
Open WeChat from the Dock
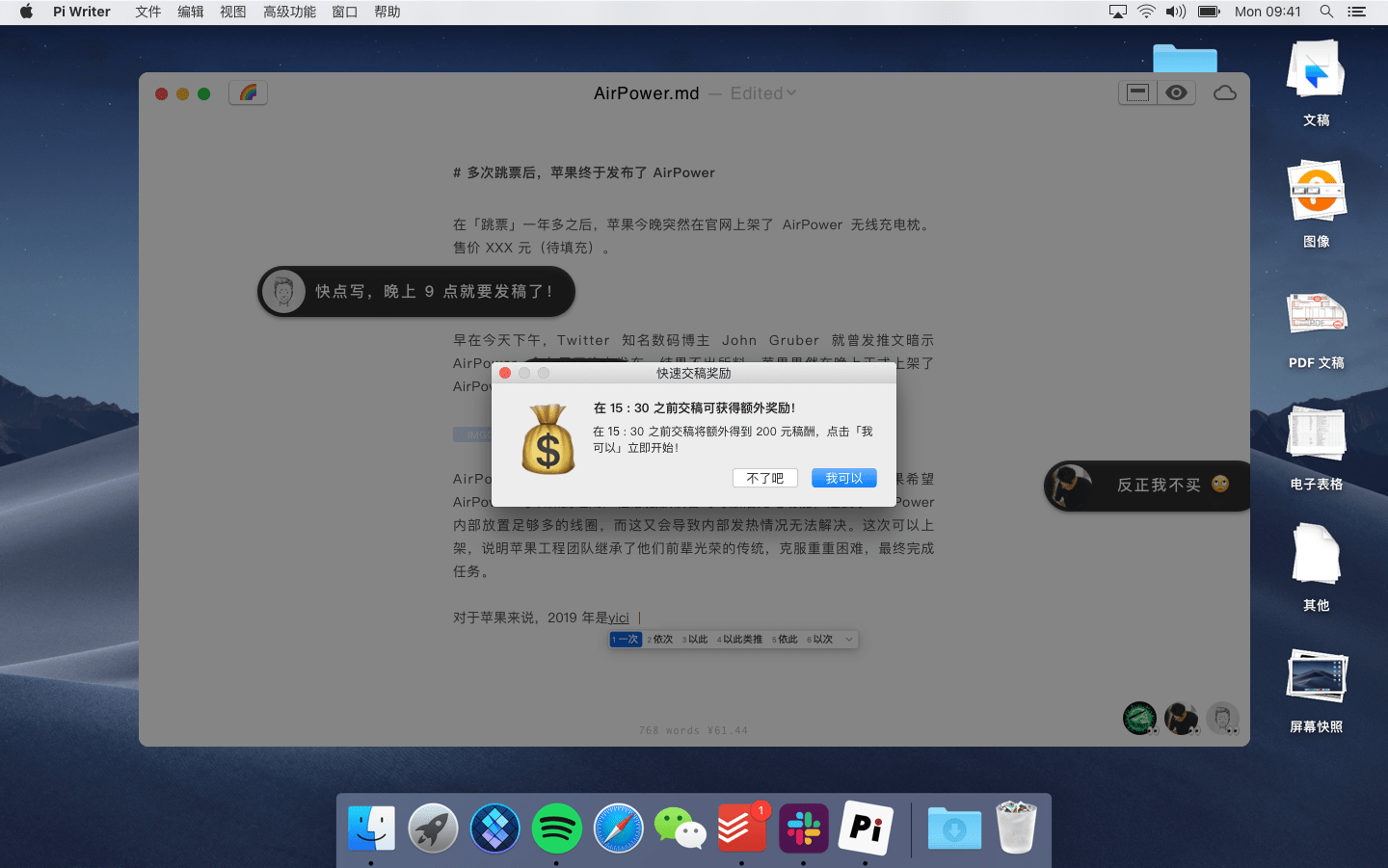pos(680,828)
